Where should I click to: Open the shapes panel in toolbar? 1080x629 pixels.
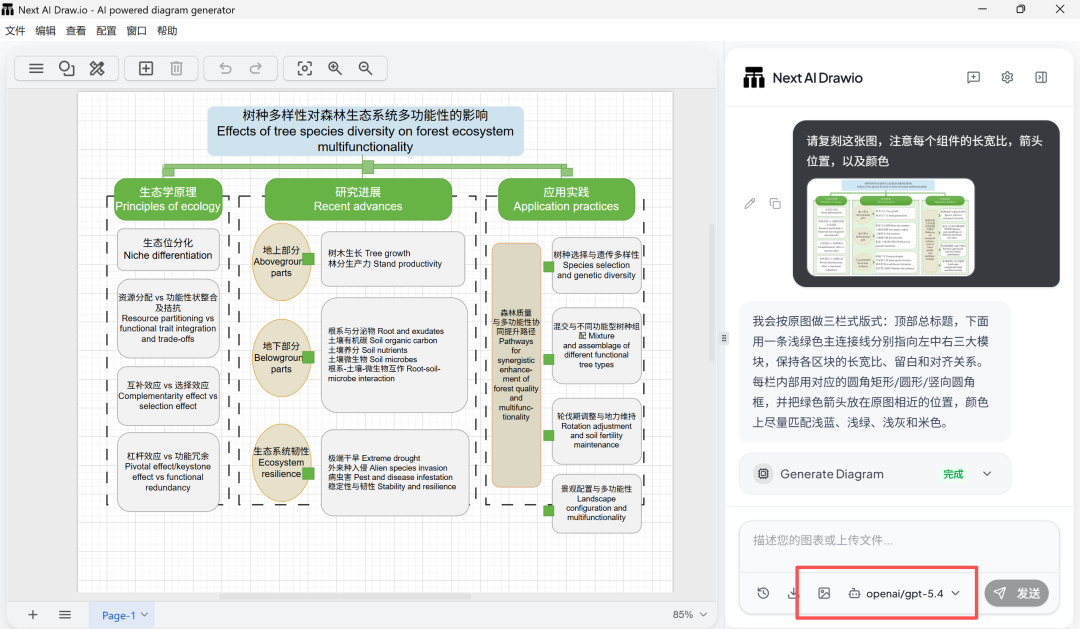pyautogui.click(x=66, y=68)
